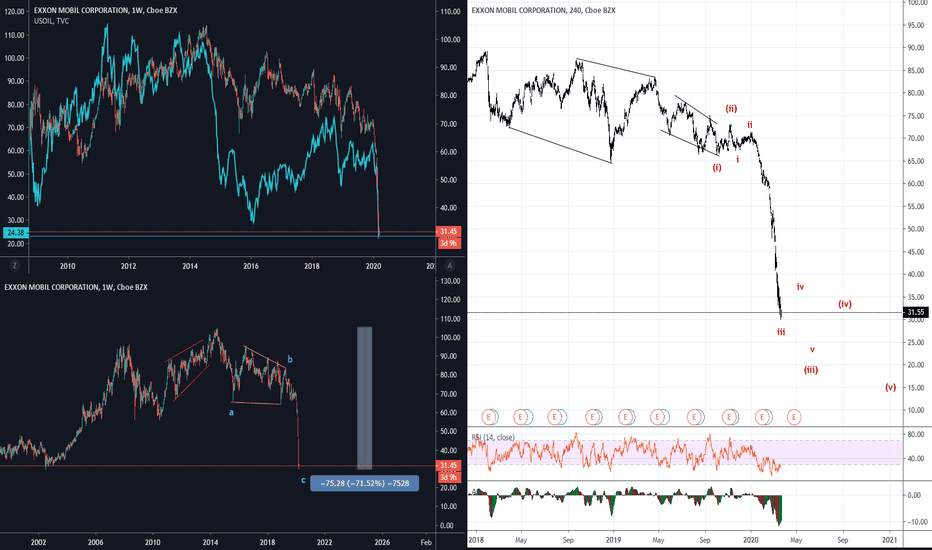The height and width of the screenshot is (550, 932).
Task: Click the 80.00 value on the RSI axis
Action: (916, 435)
